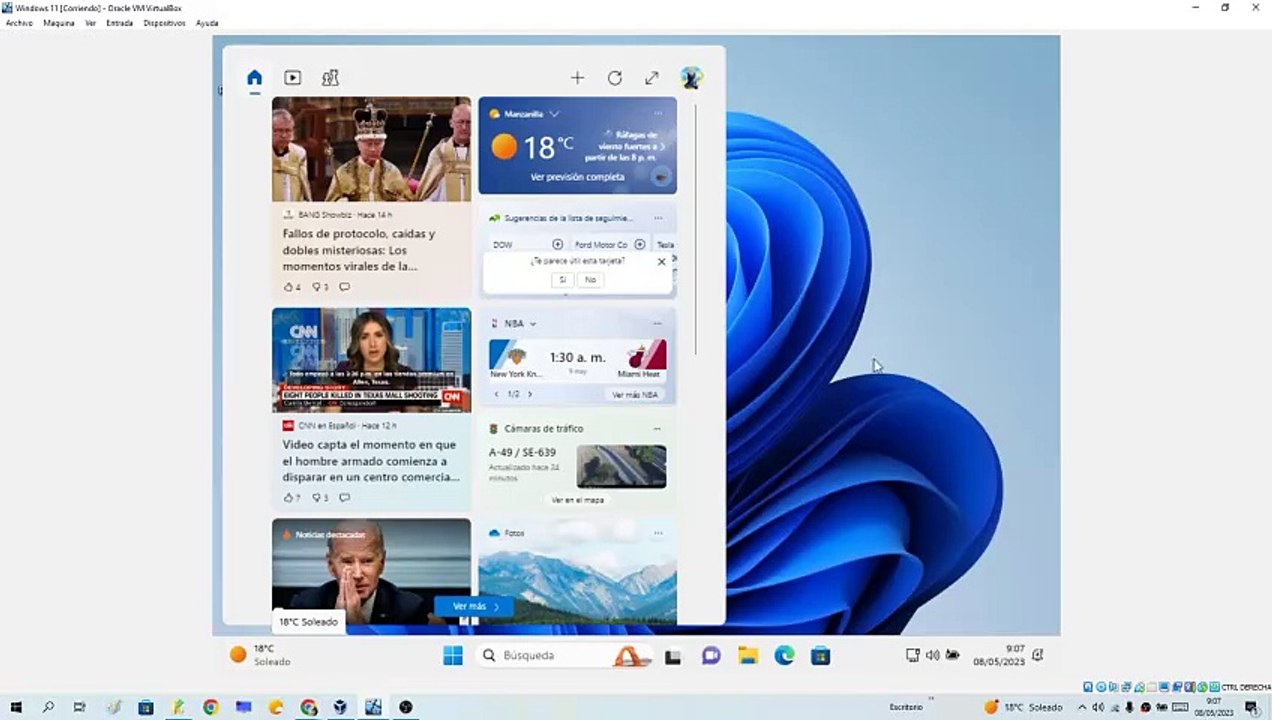Add a widget with the plus icon
This screenshot has width=1272, height=720.
pos(577,78)
